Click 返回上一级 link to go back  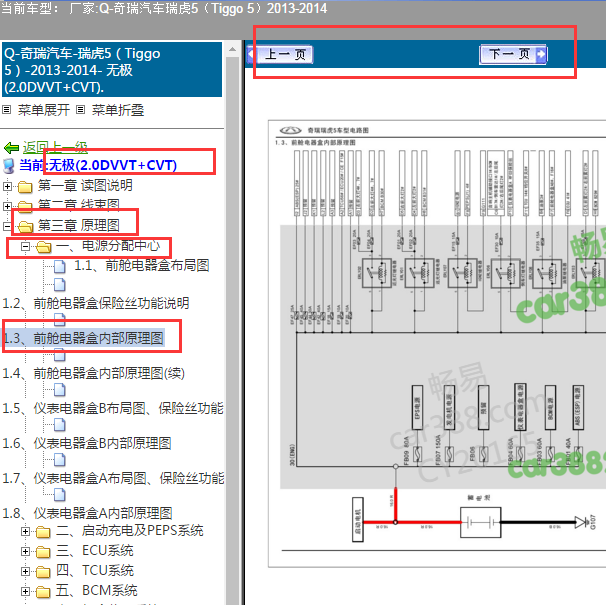pyautogui.click(x=55, y=147)
